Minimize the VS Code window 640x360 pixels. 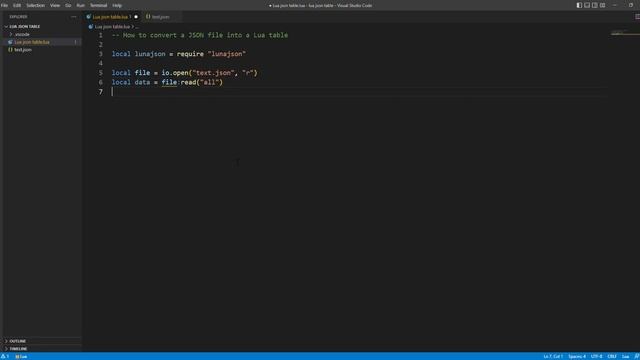tap(615, 5)
